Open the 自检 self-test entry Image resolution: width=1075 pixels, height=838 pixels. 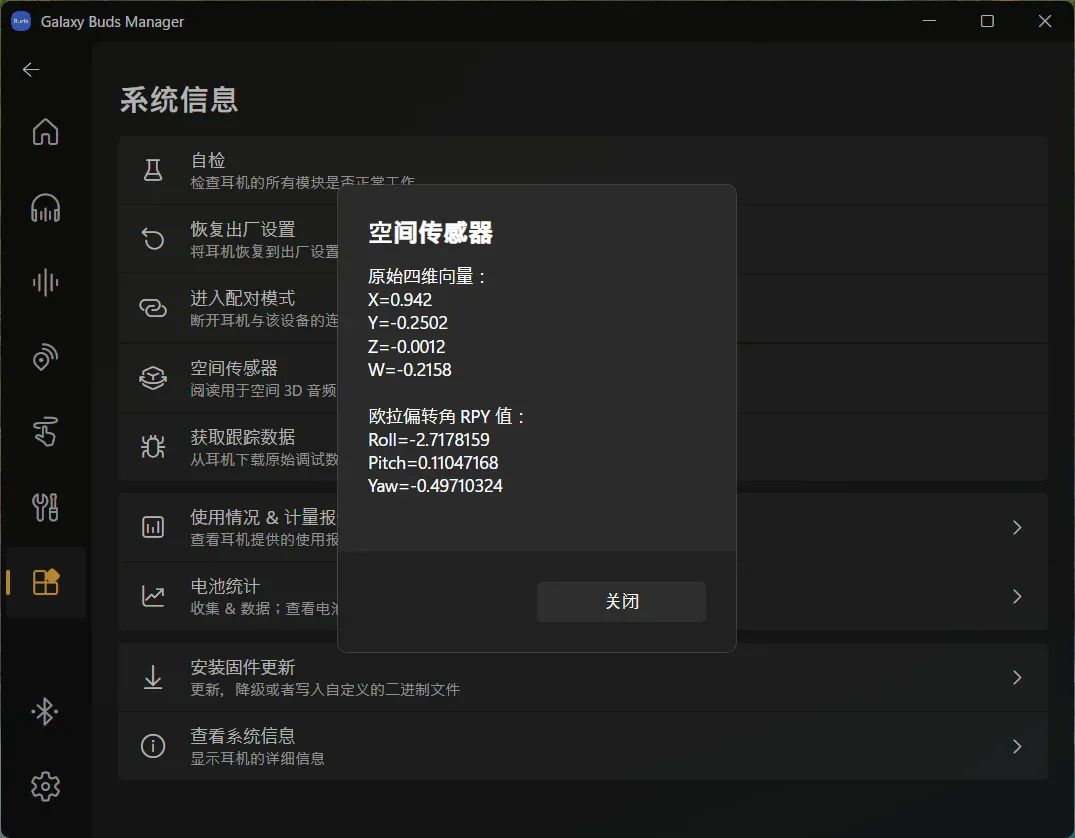pos(583,170)
